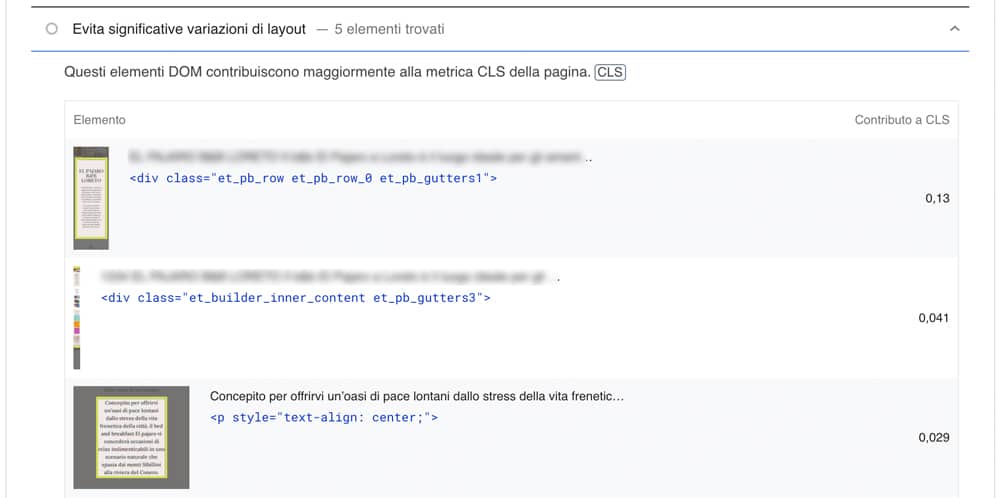Screen dimensions: 1000x498
Task: Open thumbnail of centered paragraph element
Action: click(131, 437)
